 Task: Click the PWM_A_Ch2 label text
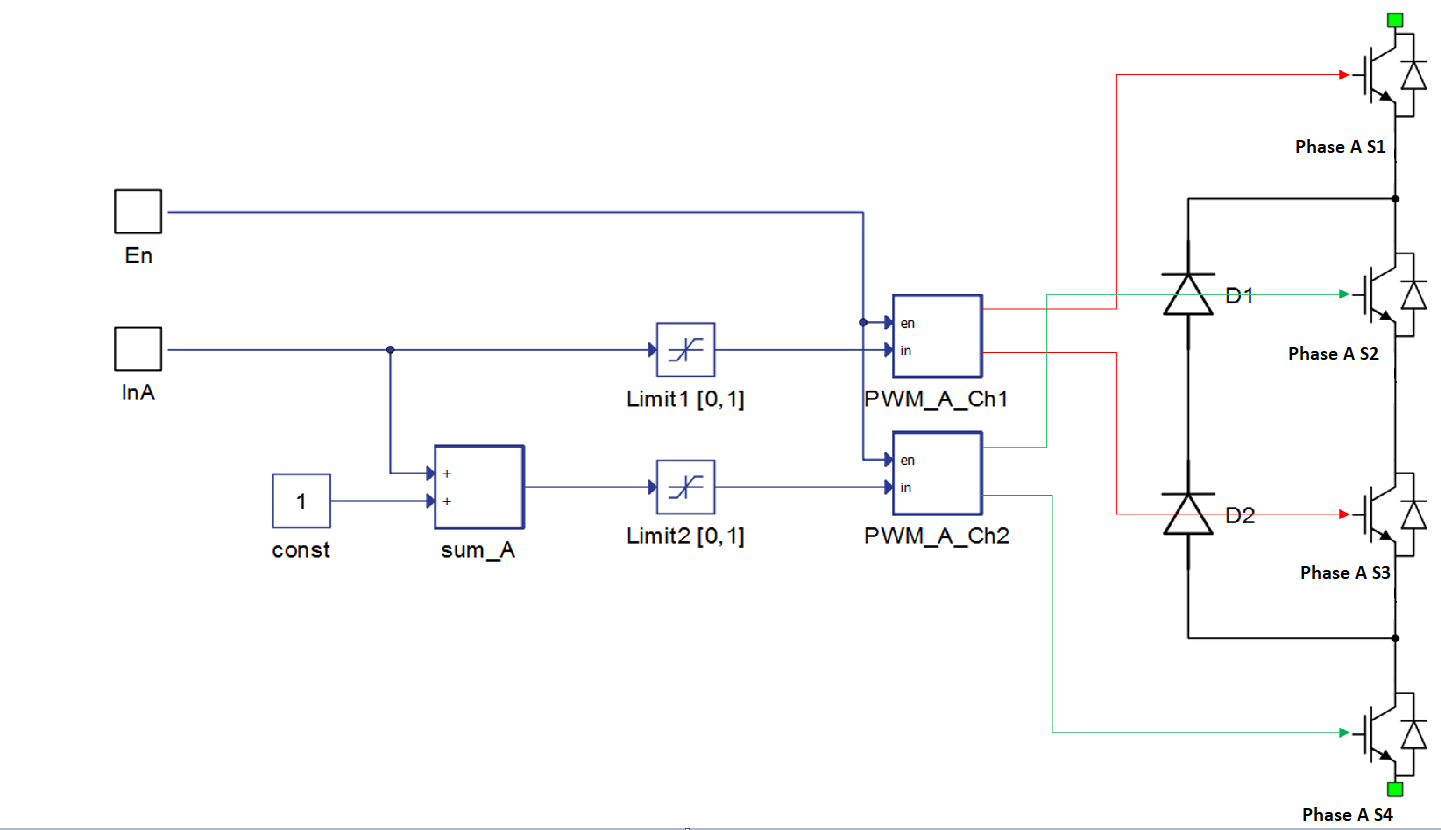click(x=937, y=536)
